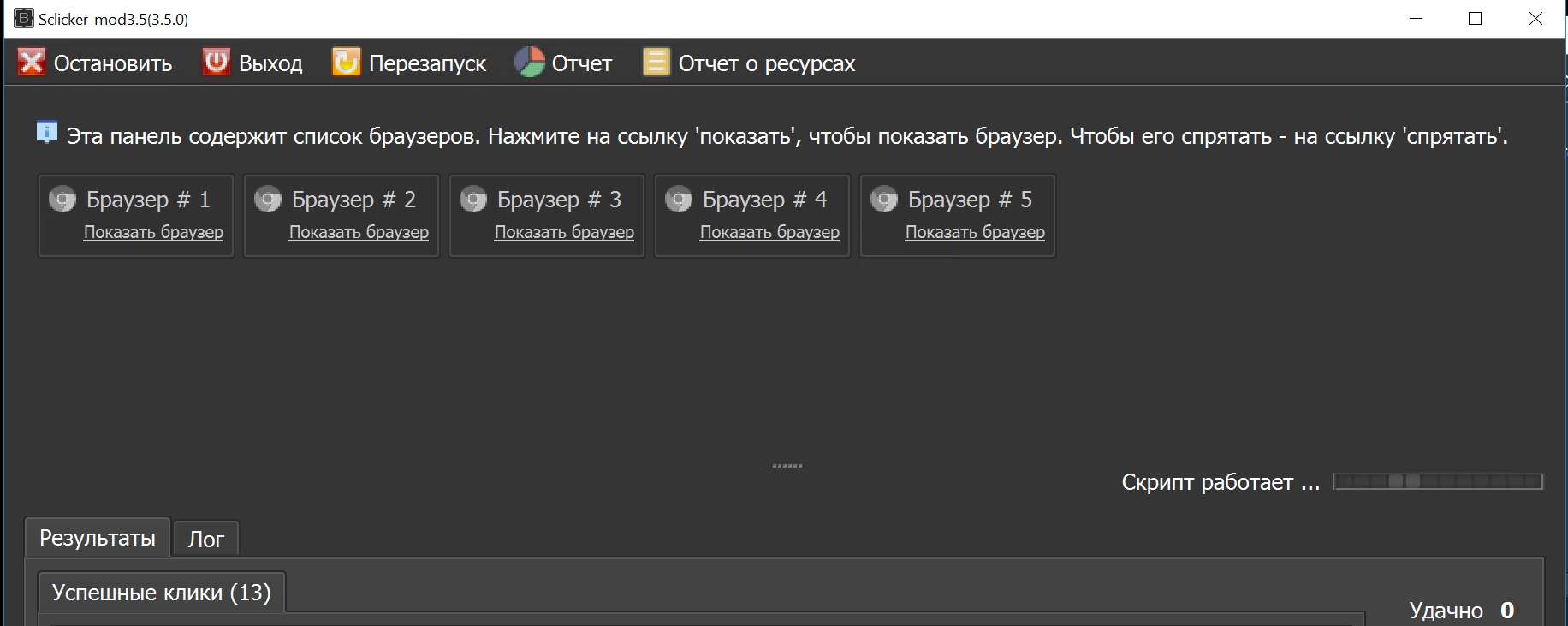Select the Результаты tab

click(x=98, y=538)
